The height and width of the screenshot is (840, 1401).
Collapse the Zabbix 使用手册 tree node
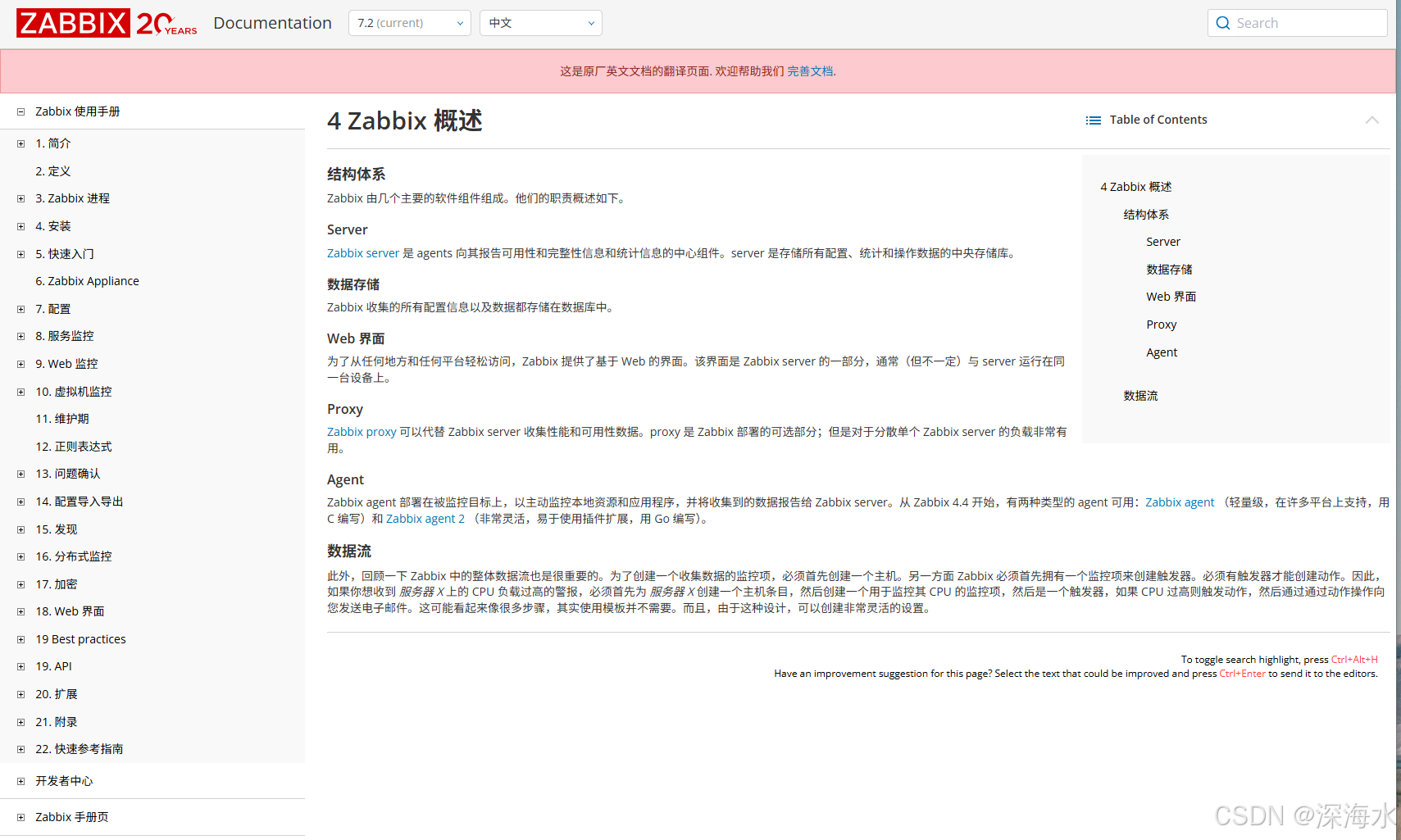tap(21, 111)
